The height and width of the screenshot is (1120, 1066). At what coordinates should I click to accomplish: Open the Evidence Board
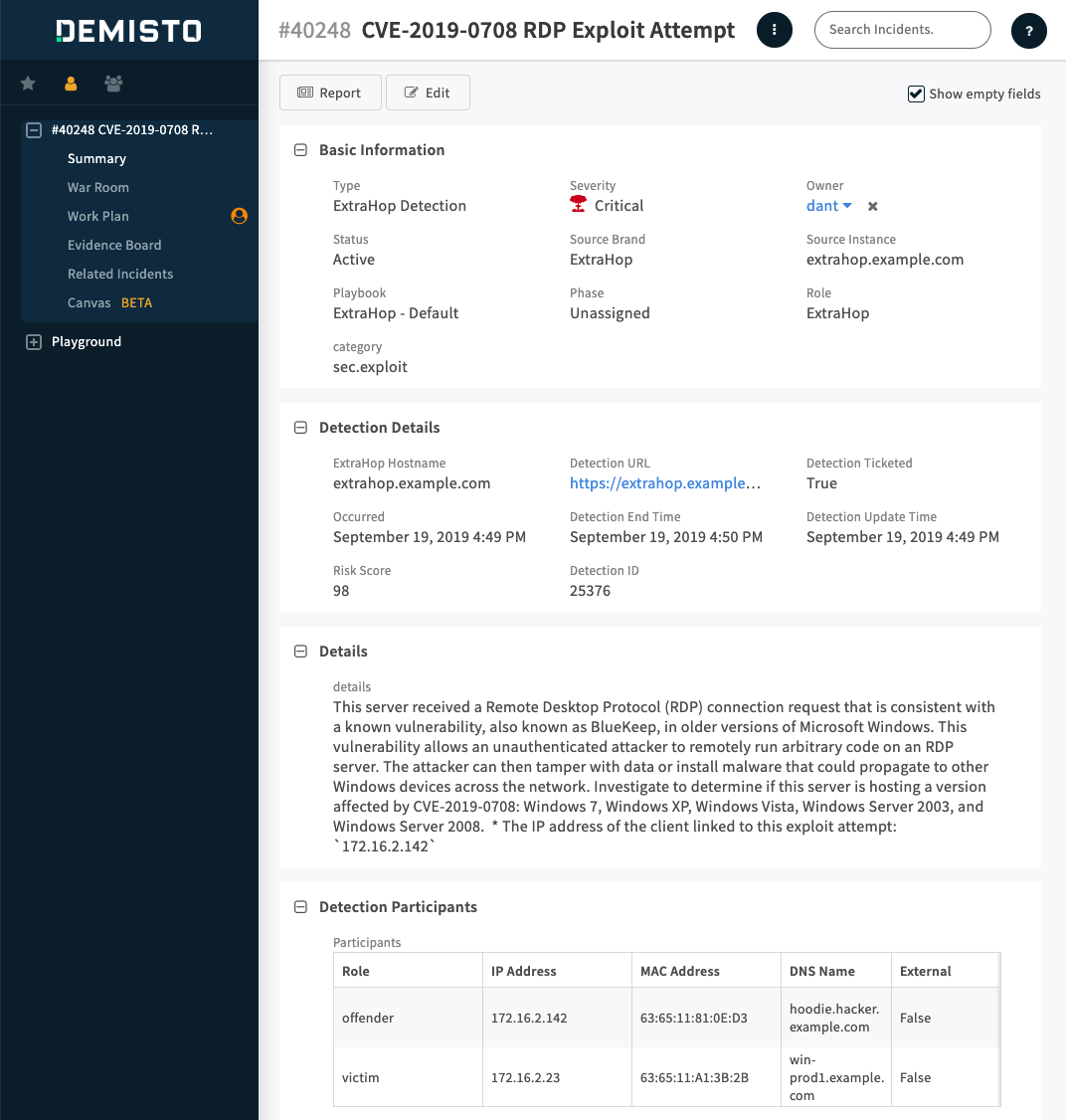[114, 245]
